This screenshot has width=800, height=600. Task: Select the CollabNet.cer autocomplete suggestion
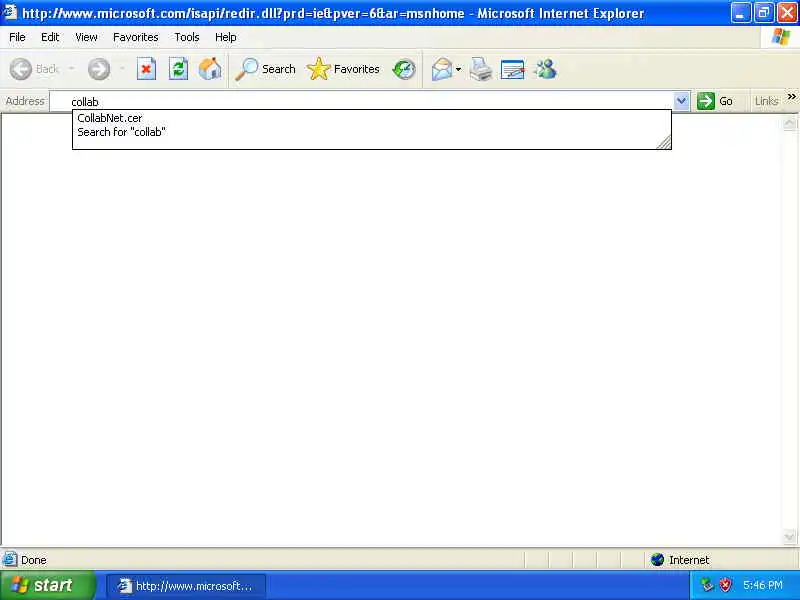pyautogui.click(x=371, y=118)
